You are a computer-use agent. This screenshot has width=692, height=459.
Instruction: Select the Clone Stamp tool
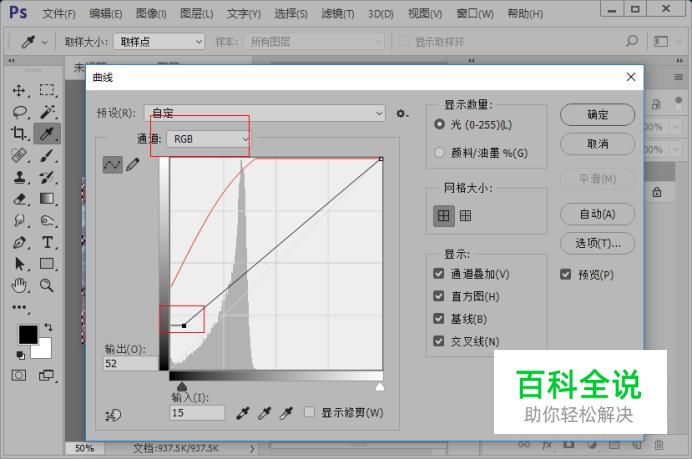(19, 177)
